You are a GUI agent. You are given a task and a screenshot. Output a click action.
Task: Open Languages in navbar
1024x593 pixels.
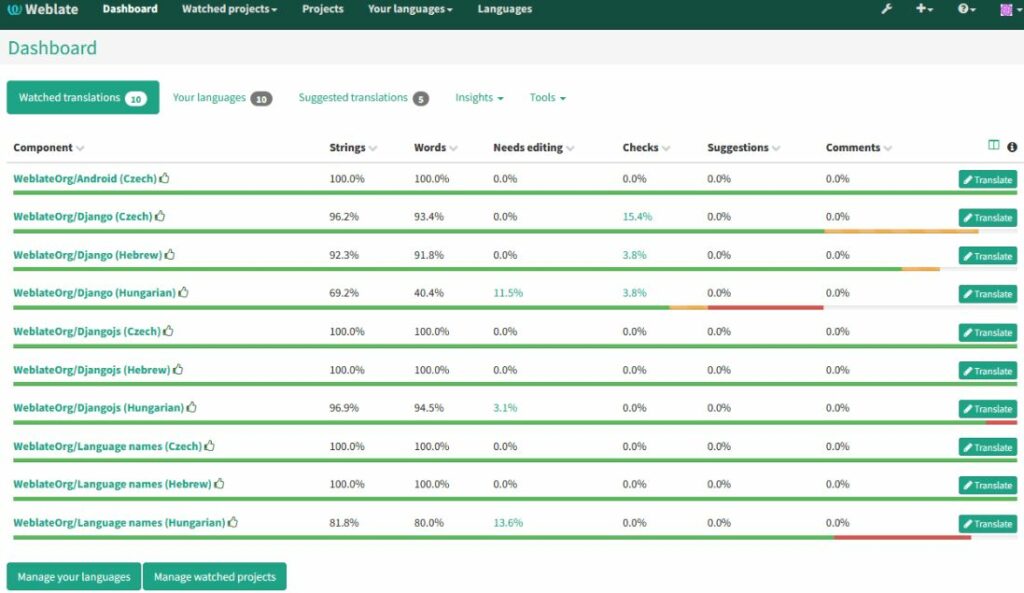(505, 9)
